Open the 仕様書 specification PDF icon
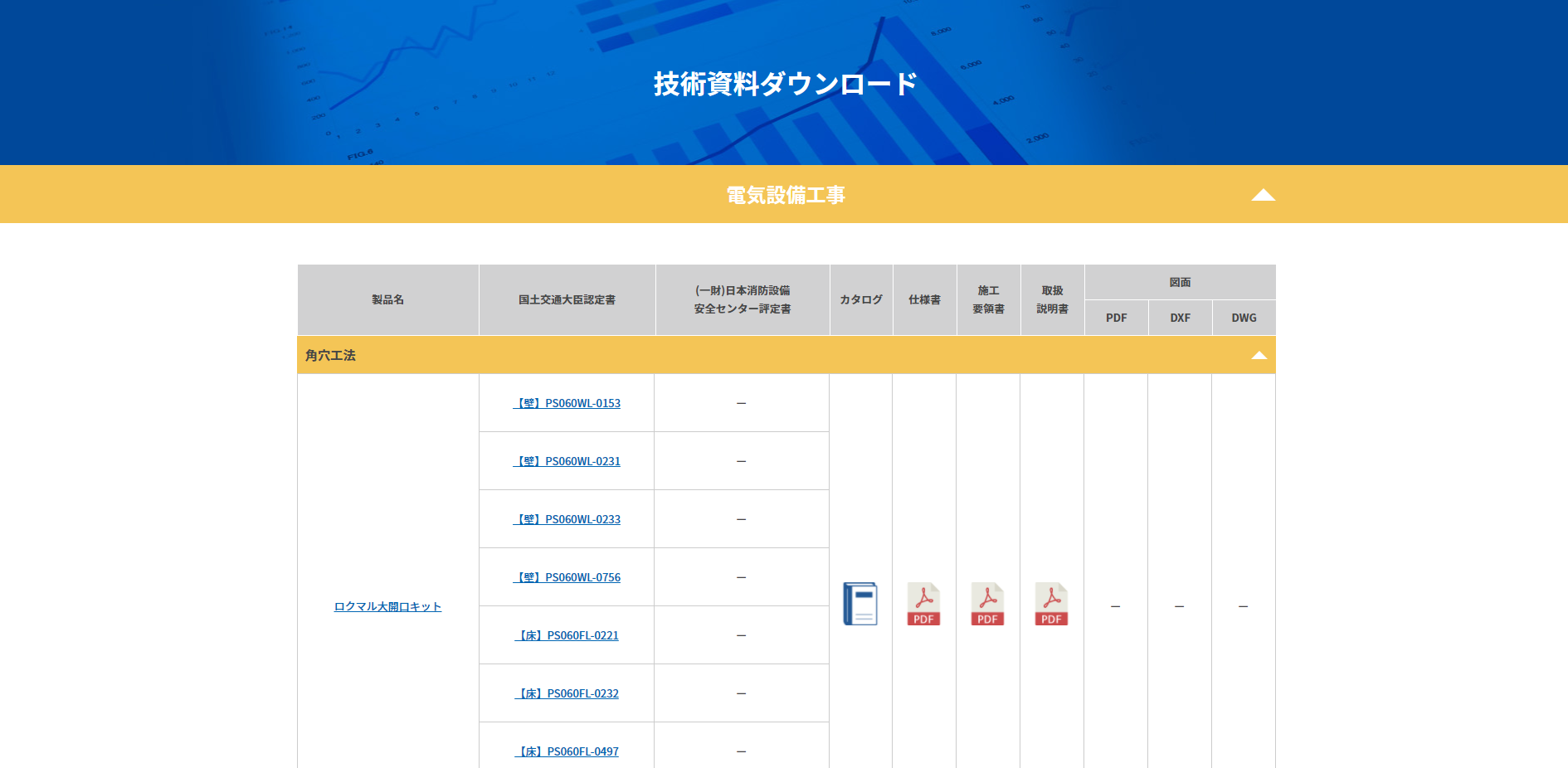 (x=923, y=604)
